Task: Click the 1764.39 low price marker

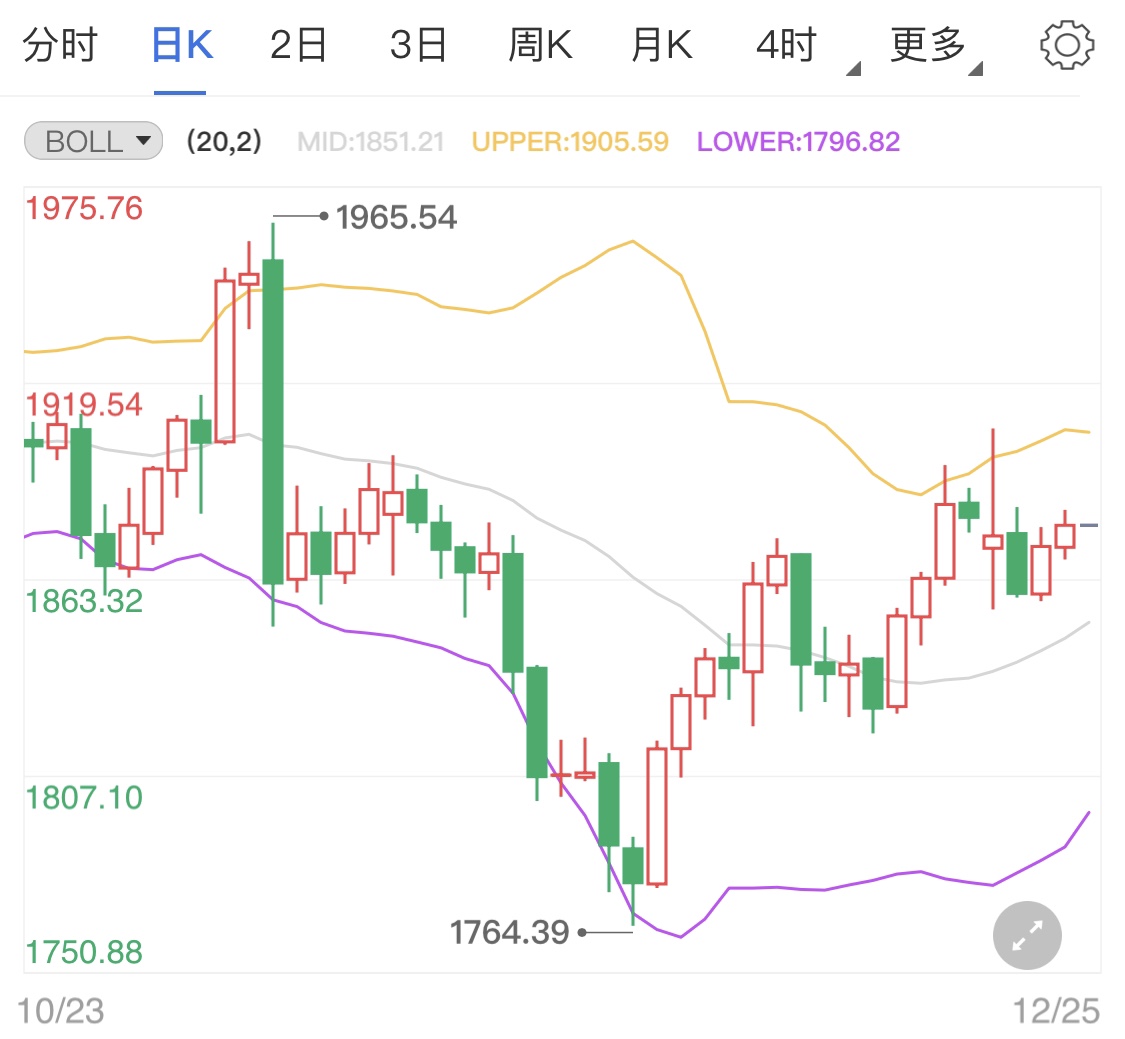Action: pos(509,932)
